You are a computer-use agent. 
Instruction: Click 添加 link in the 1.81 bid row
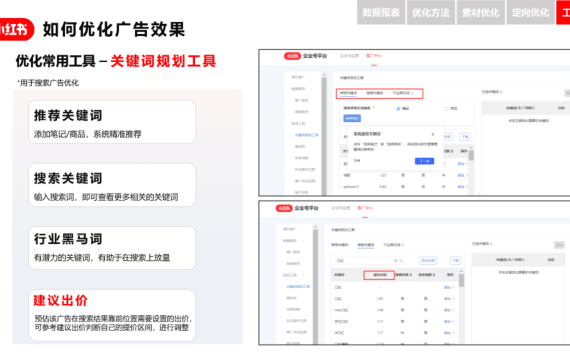[448, 299]
